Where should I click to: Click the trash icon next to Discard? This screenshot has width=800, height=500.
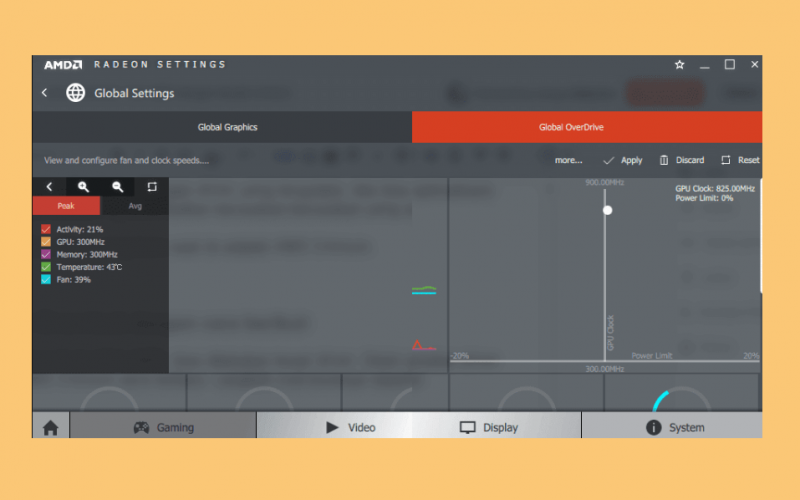(x=664, y=160)
